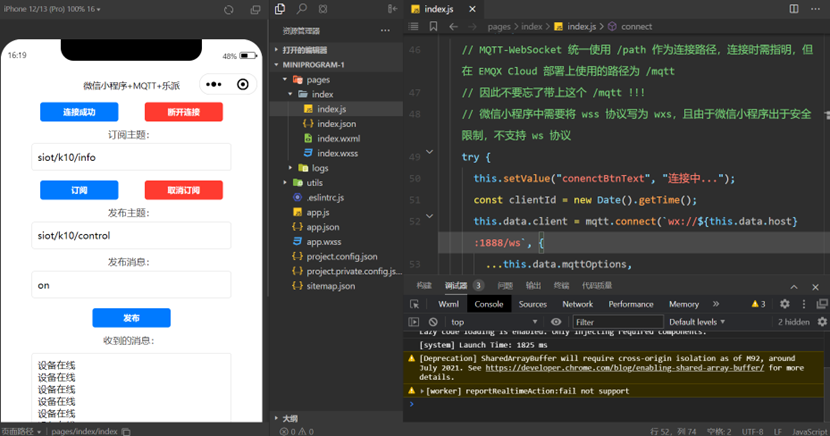This screenshot has width=830, height=436.
Task: Click the JavaScript language mode in status bar
Action: click(x=810, y=432)
